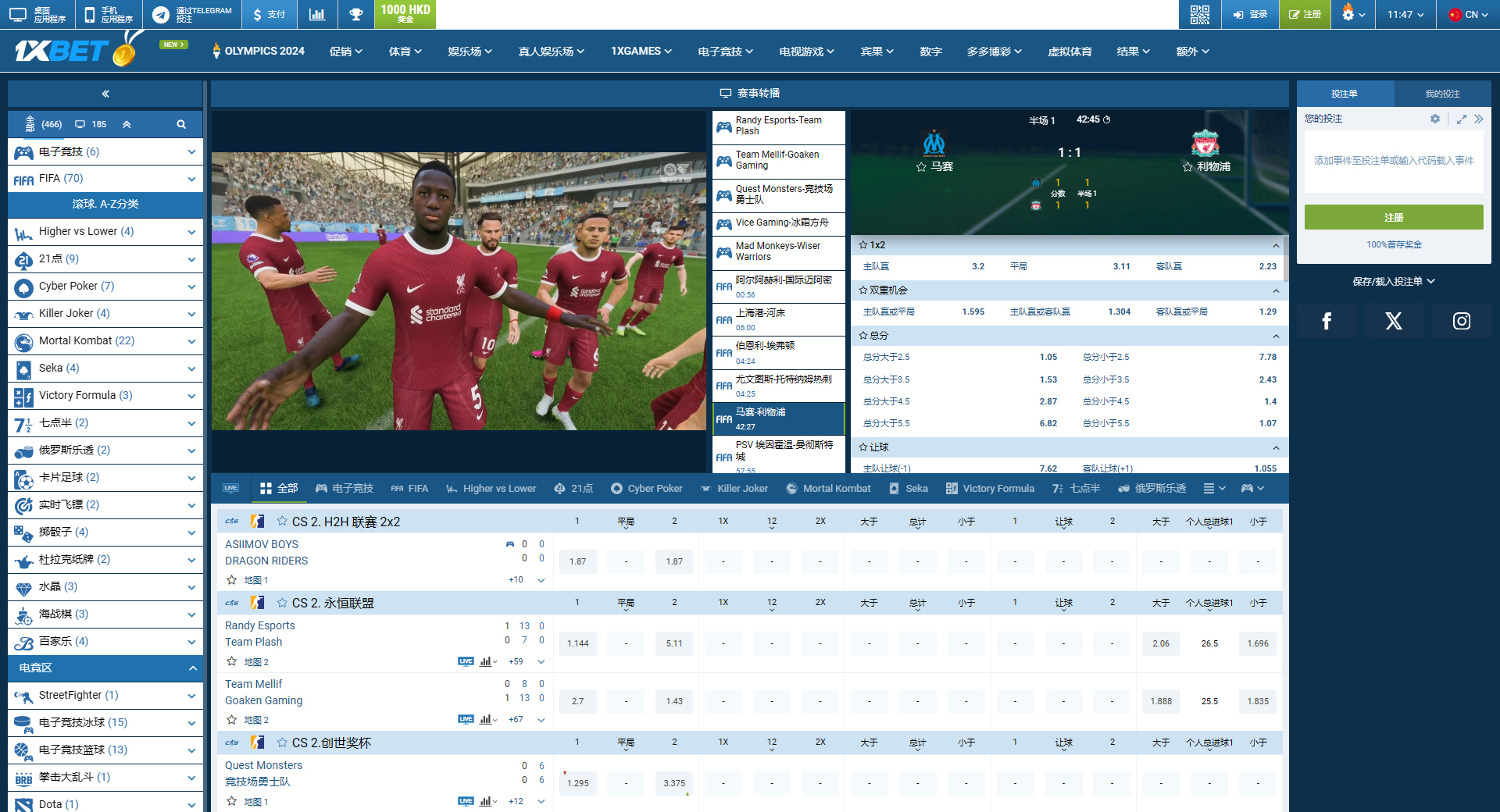Open language selector CN dropdown
The width and height of the screenshot is (1500, 812).
pyautogui.click(x=1467, y=14)
